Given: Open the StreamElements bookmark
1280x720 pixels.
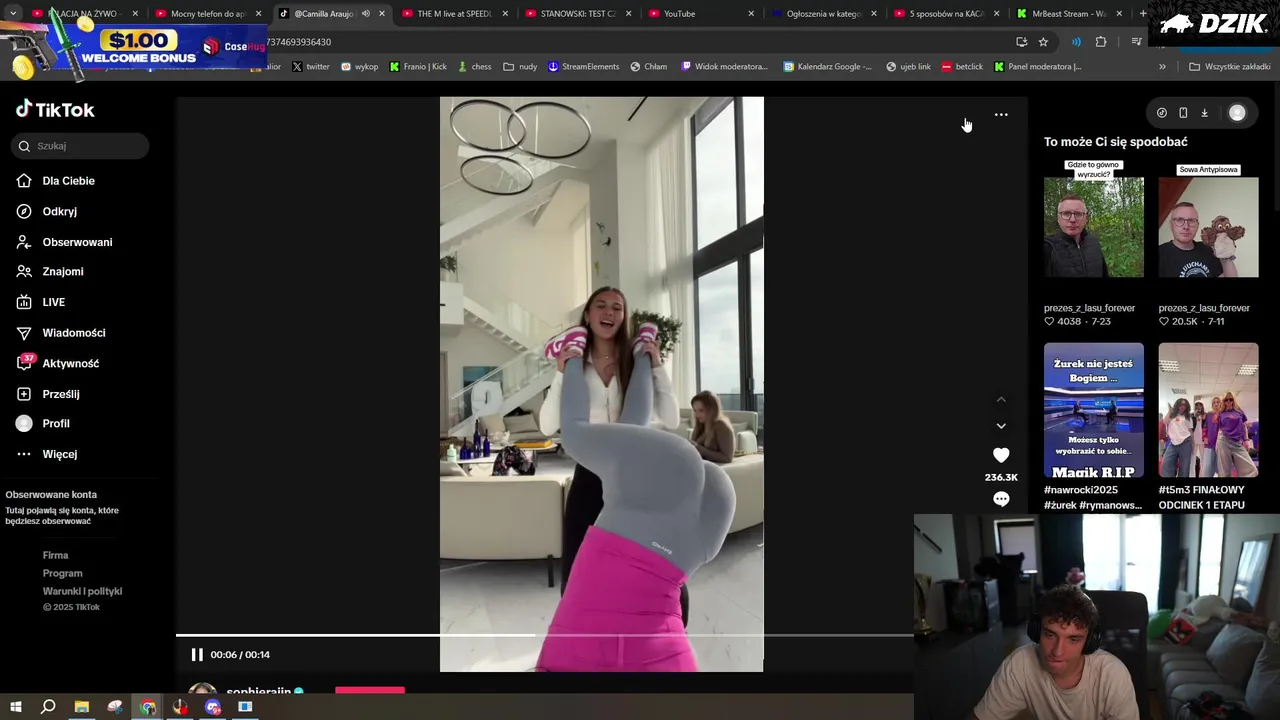Looking at the screenshot, I should click(x=583, y=67).
